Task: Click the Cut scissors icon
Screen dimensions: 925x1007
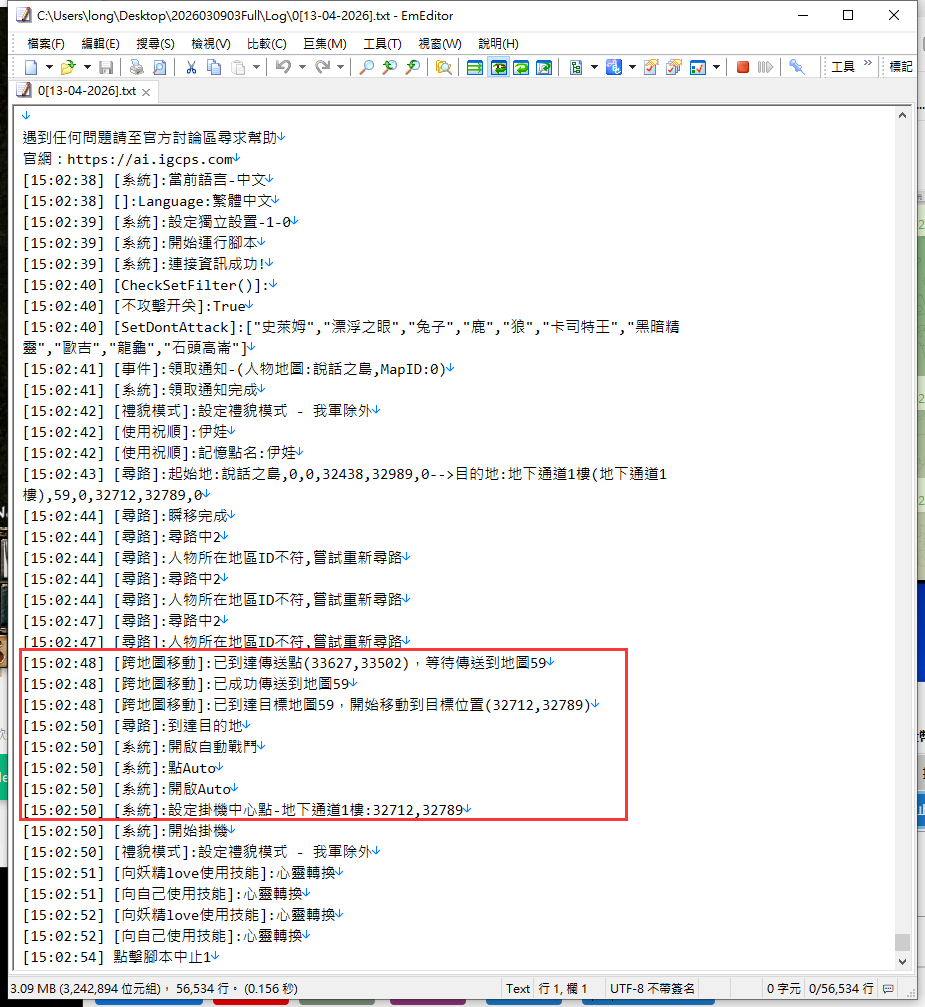Action: [x=191, y=67]
